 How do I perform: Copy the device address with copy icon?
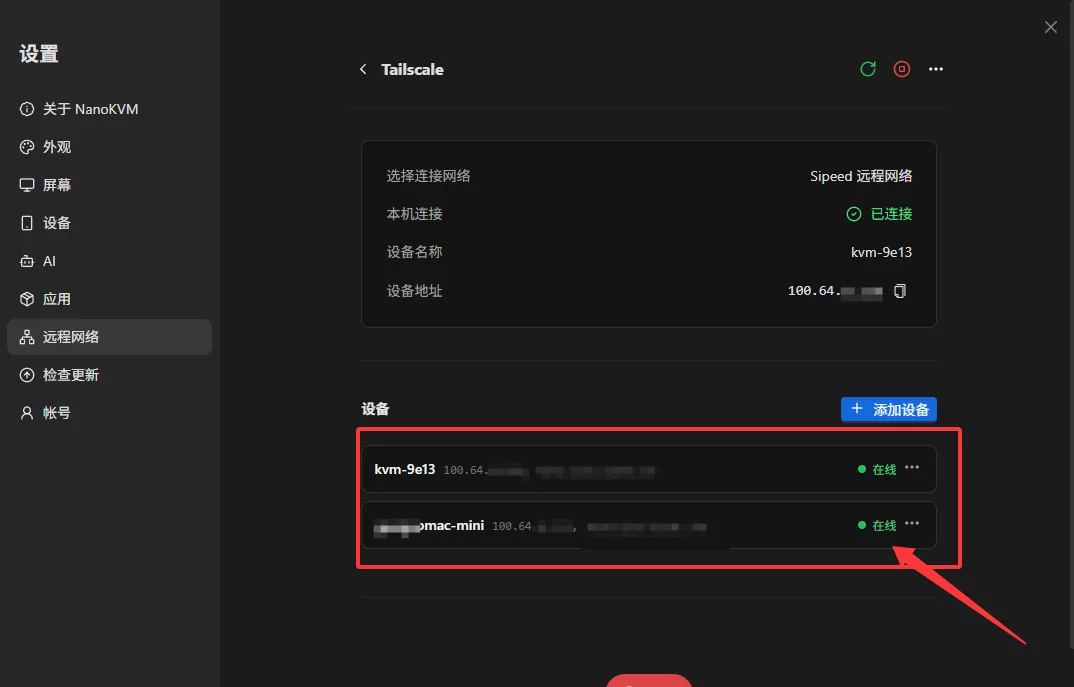tap(900, 291)
